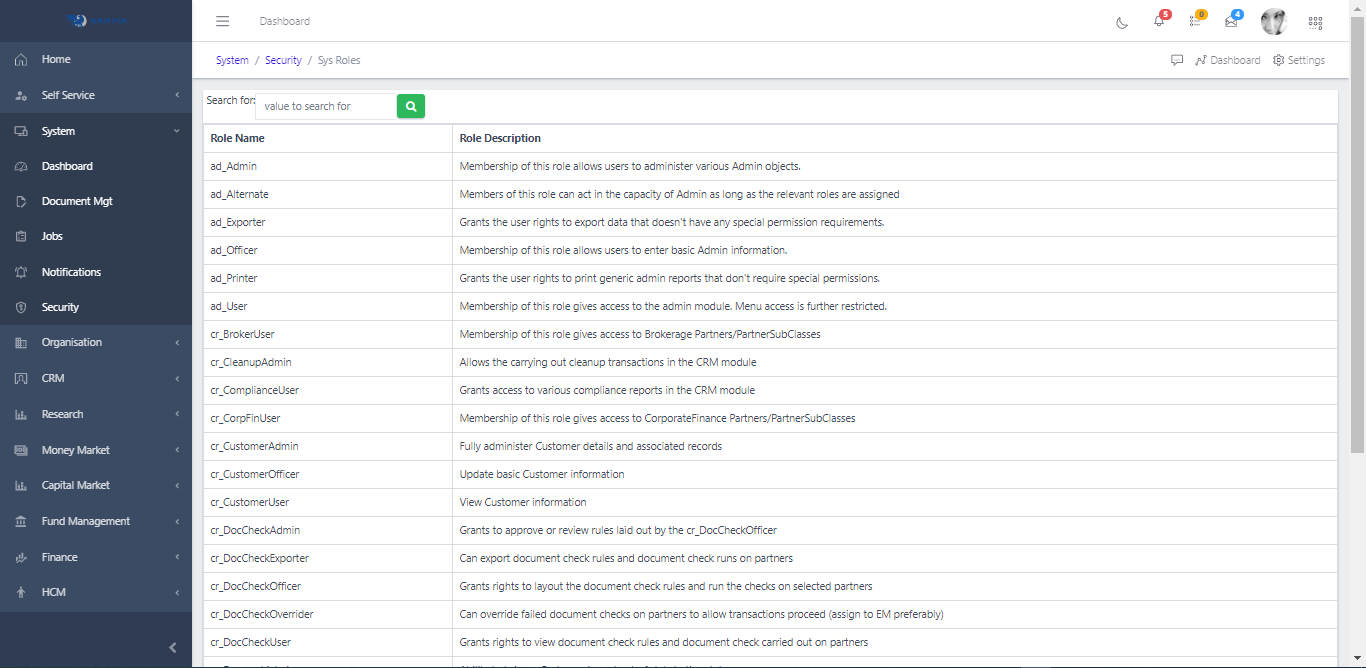
Task: Click the Notifications item in the sidebar
Action: pyautogui.click(x=70, y=271)
